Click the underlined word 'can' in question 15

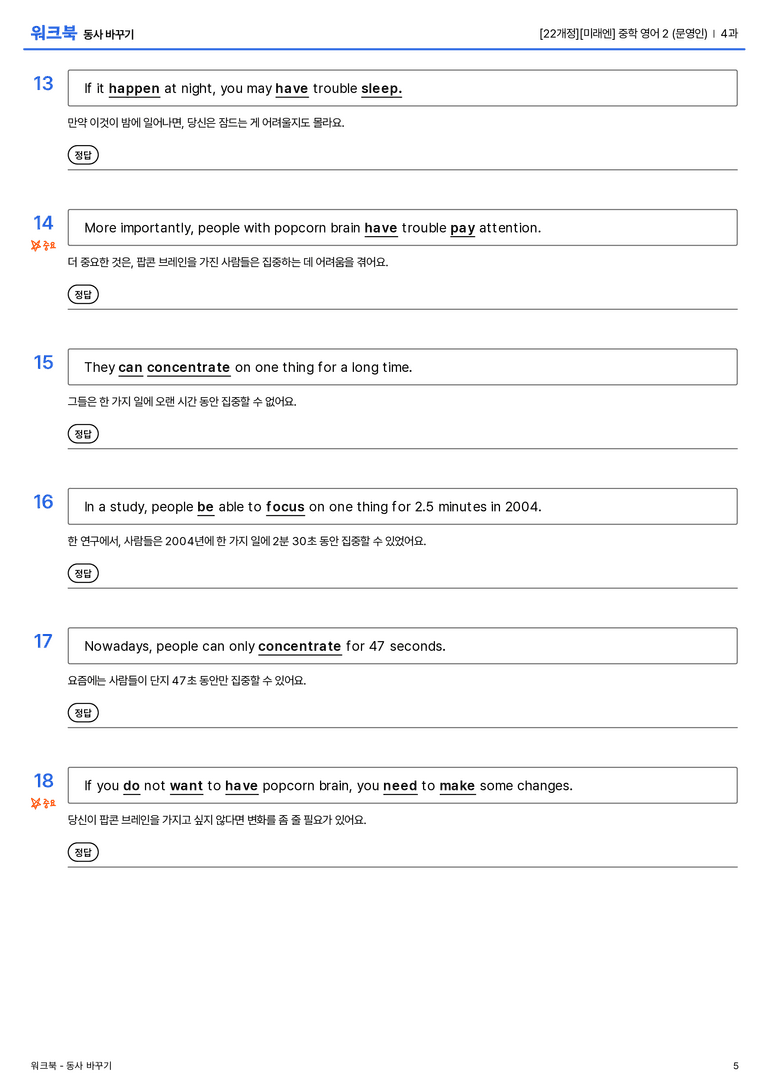(x=130, y=367)
